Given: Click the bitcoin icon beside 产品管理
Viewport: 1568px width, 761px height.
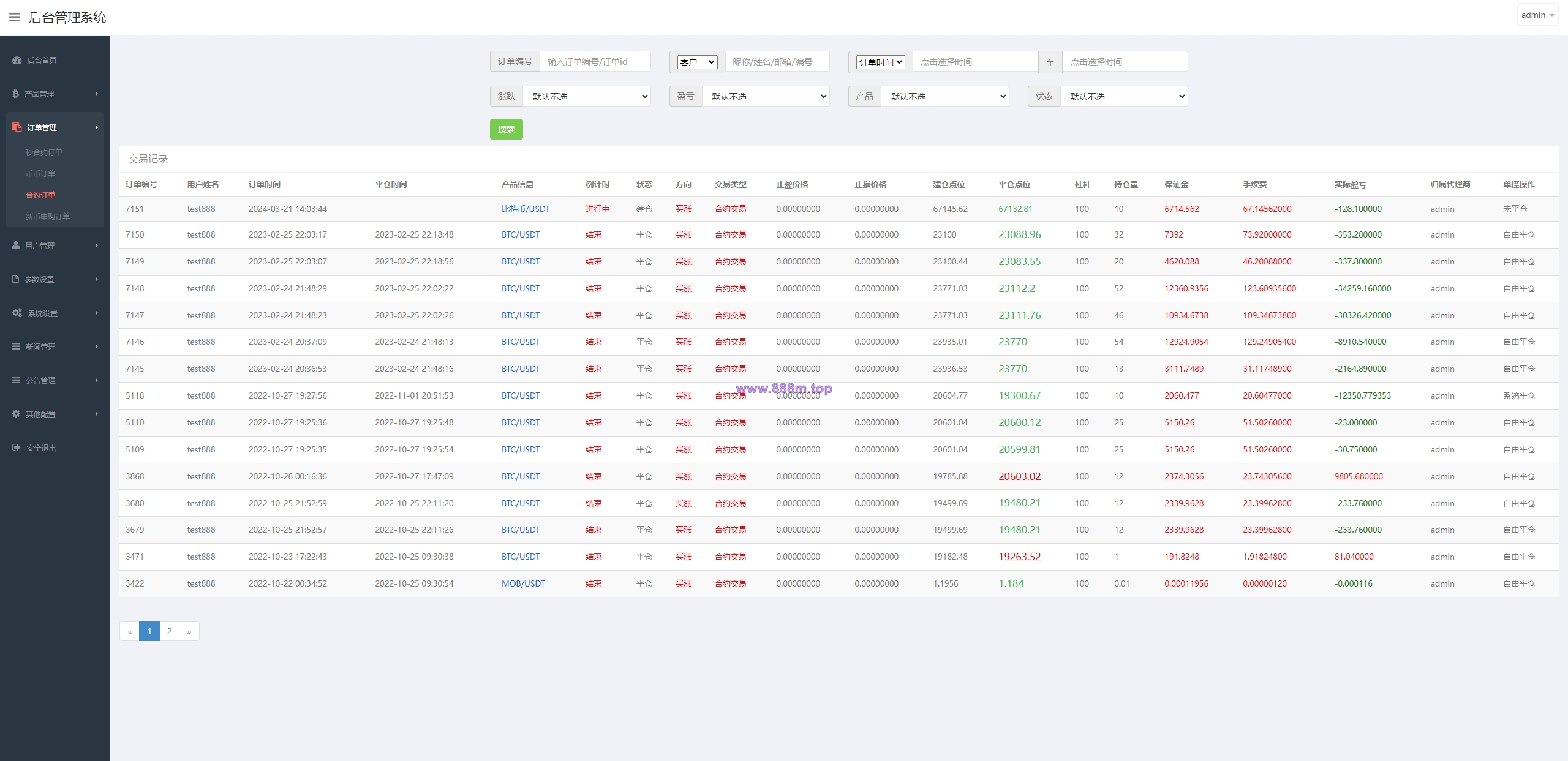Looking at the screenshot, I should [x=15, y=94].
